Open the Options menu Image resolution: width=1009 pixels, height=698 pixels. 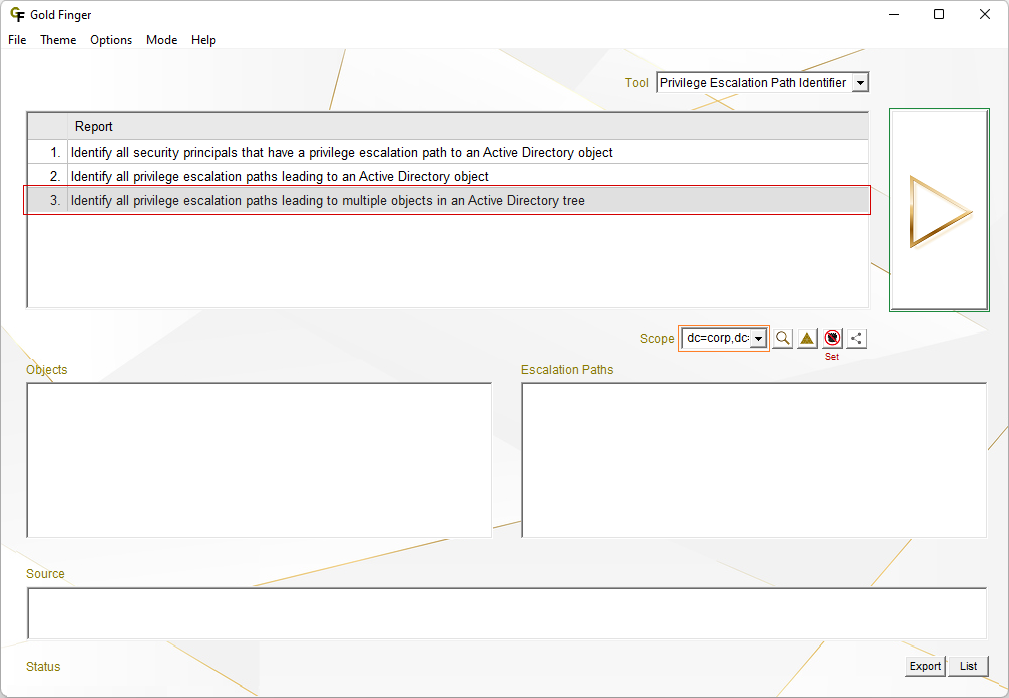pos(111,40)
